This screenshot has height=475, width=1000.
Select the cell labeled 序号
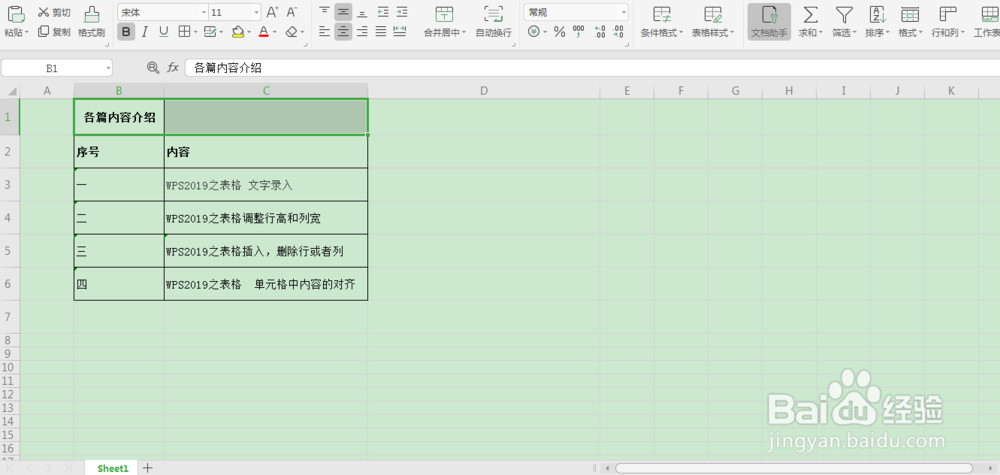pyautogui.click(x=119, y=152)
